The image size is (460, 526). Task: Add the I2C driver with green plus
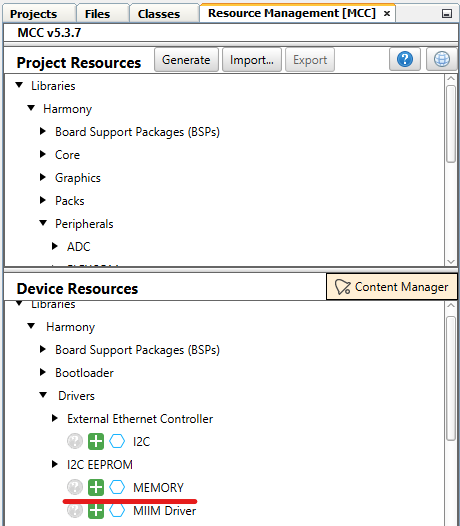(x=96, y=441)
